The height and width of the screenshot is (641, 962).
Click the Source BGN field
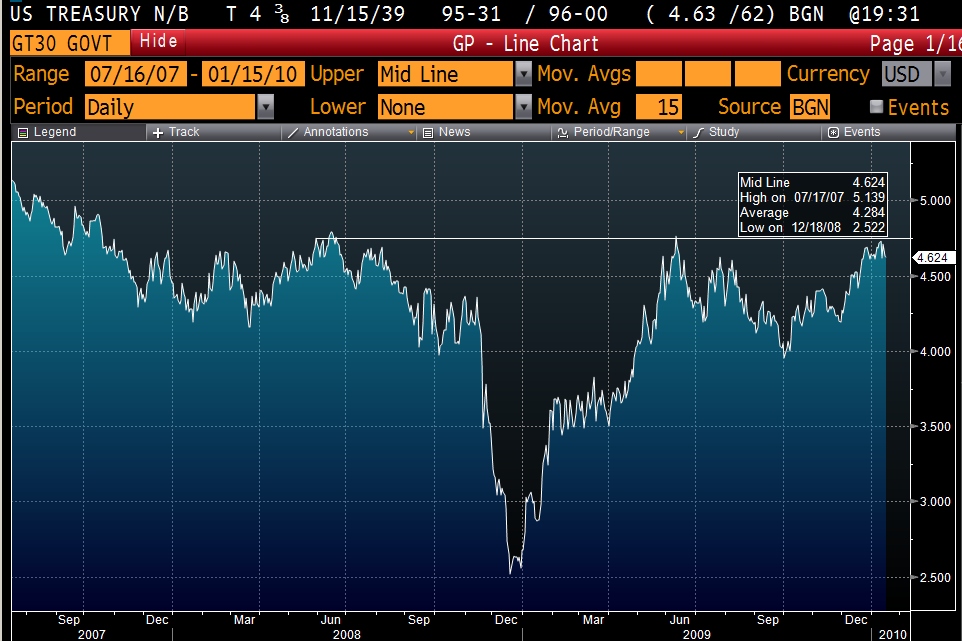[809, 107]
